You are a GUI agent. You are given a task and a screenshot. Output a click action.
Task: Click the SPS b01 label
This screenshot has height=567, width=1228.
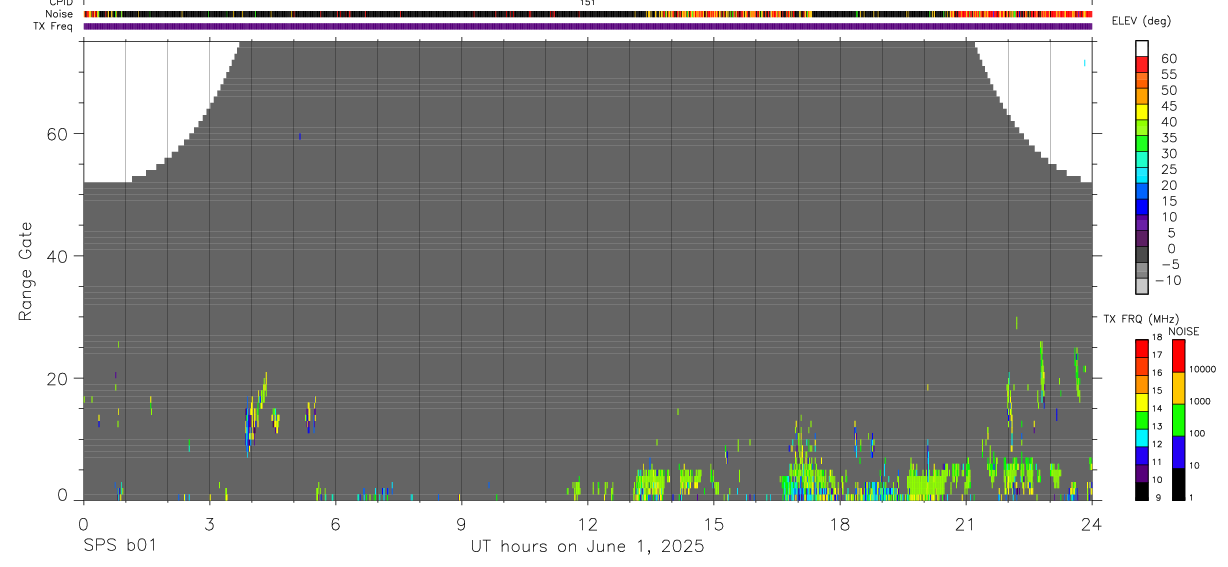[x=119, y=547]
